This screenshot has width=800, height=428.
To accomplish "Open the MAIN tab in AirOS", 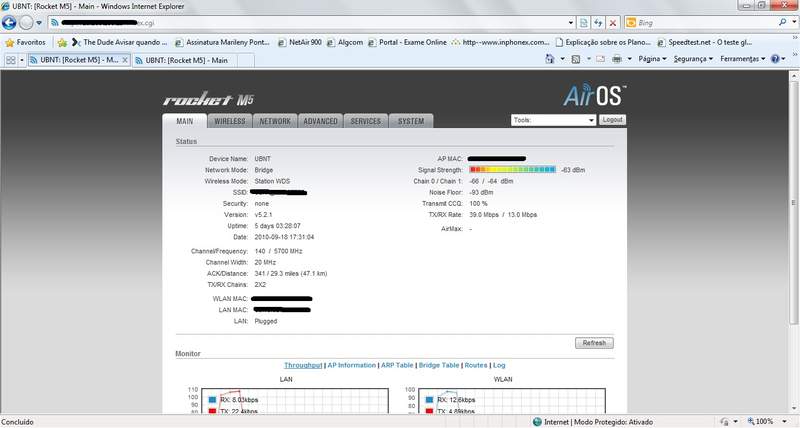I will click(185, 121).
